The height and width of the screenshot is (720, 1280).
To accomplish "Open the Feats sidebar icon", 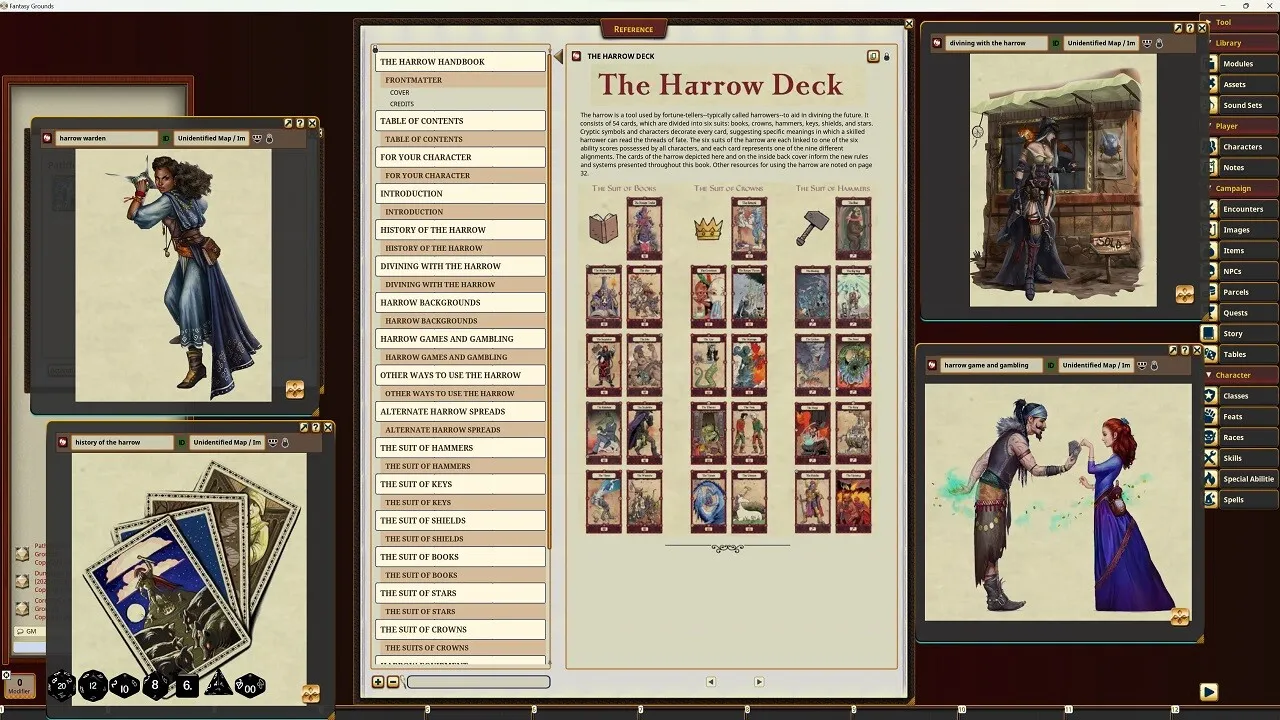I will pos(1210,416).
